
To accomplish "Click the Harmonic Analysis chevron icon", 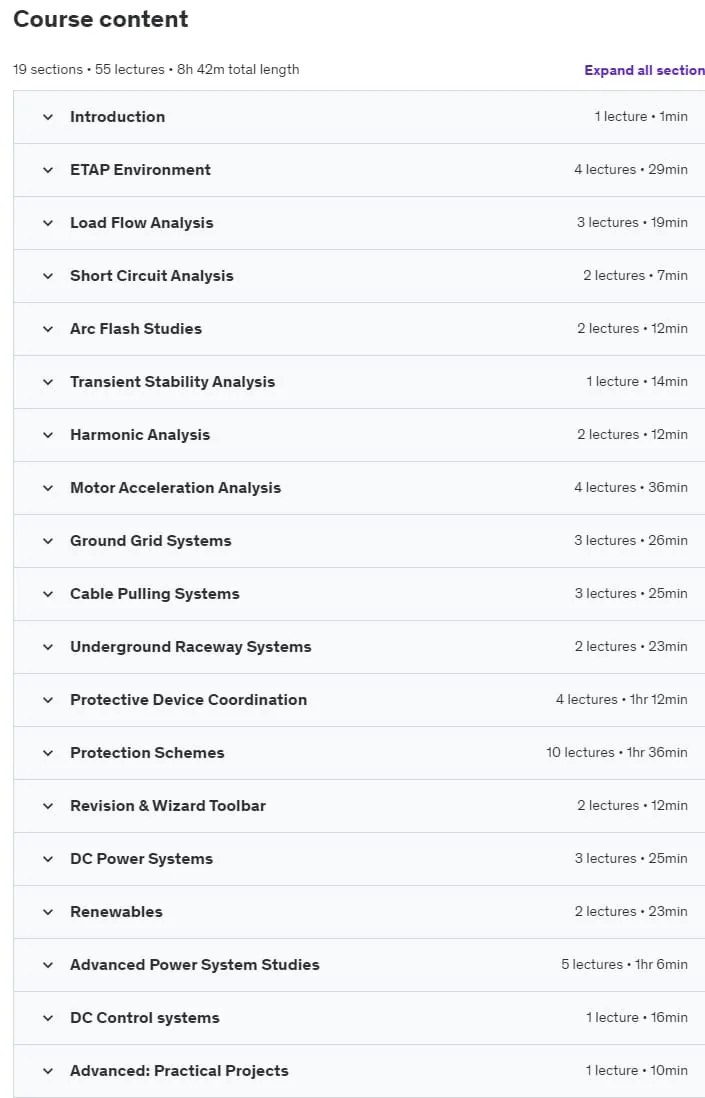I will point(48,435).
